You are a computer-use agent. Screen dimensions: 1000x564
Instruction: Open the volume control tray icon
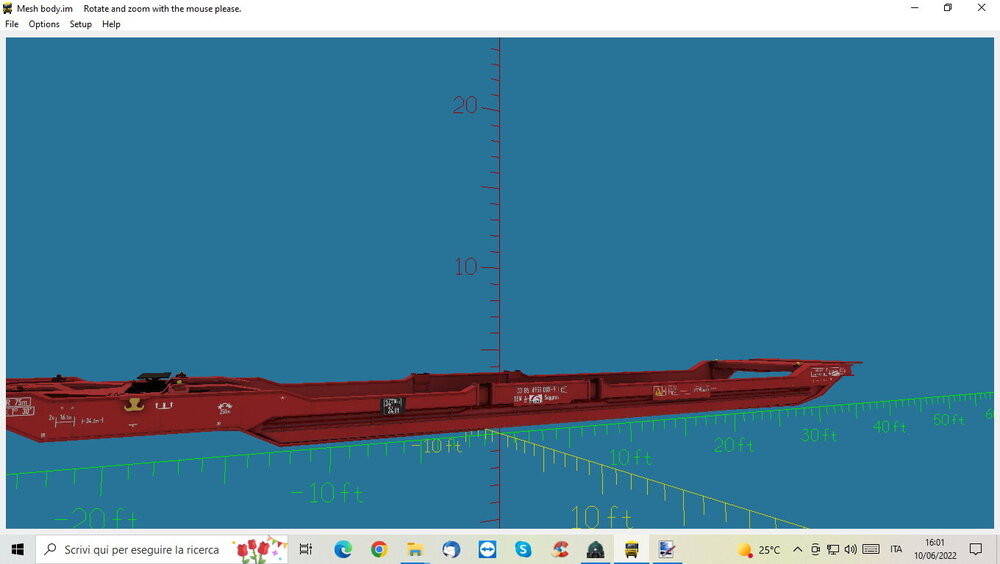click(850, 549)
